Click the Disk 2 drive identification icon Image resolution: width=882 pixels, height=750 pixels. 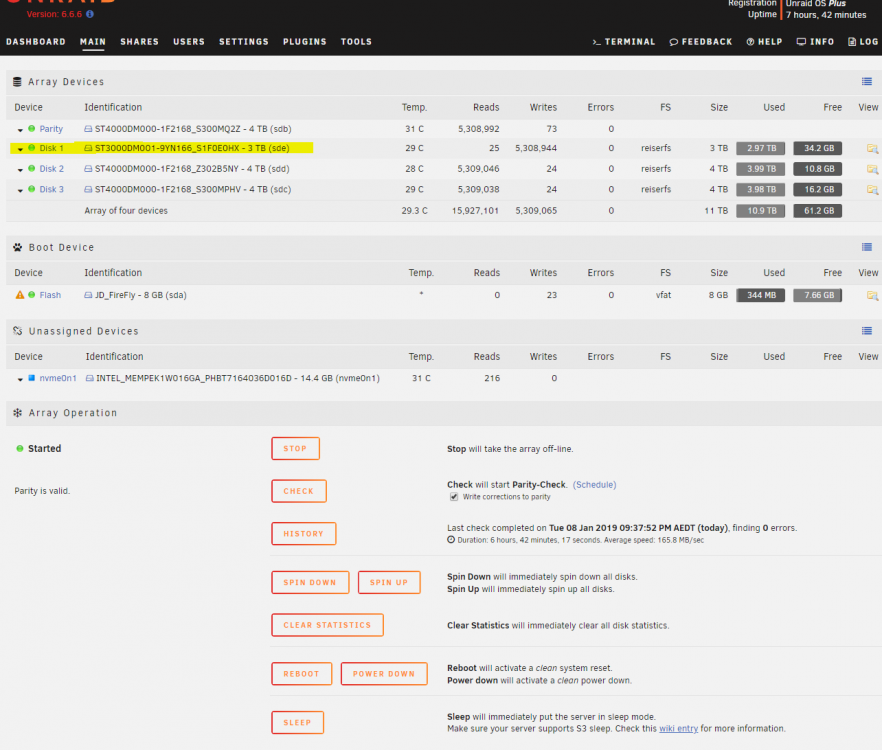88,168
